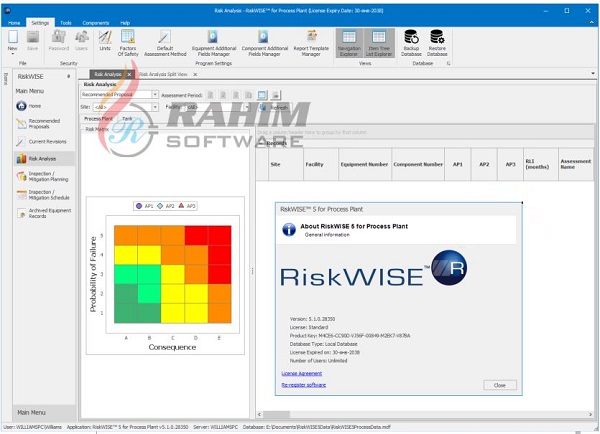Select the Process Plant sub-tab
The width and height of the screenshot is (600, 434).
tap(98, 119)
